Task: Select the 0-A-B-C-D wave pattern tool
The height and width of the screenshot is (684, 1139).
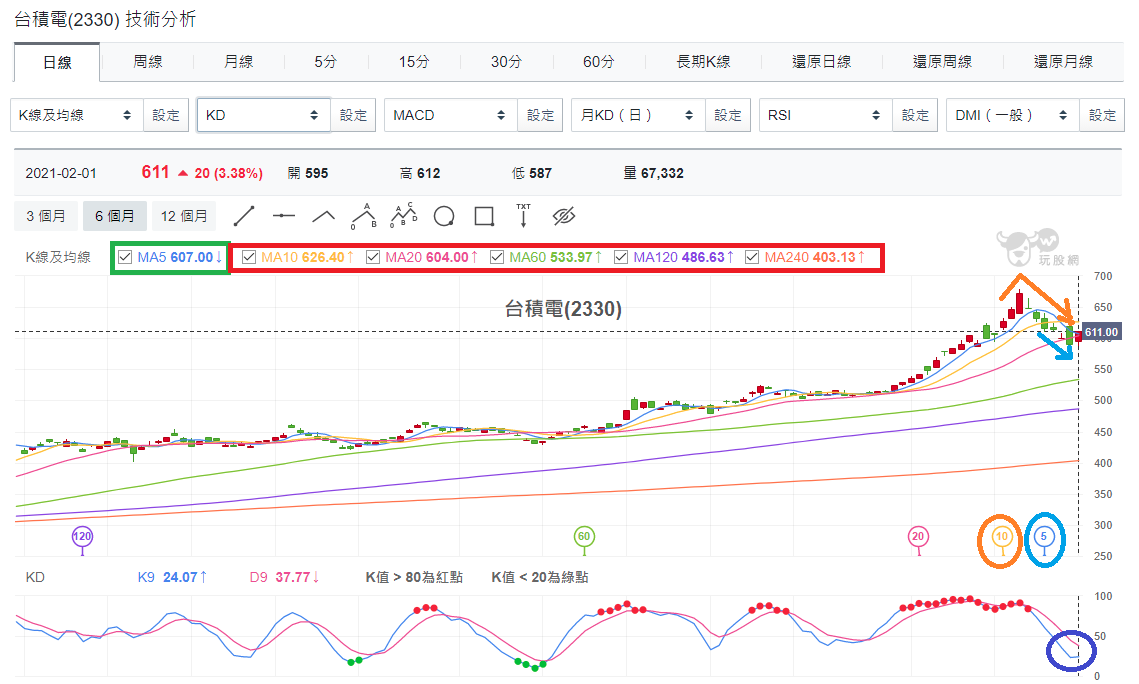Action: click(404, 216)
